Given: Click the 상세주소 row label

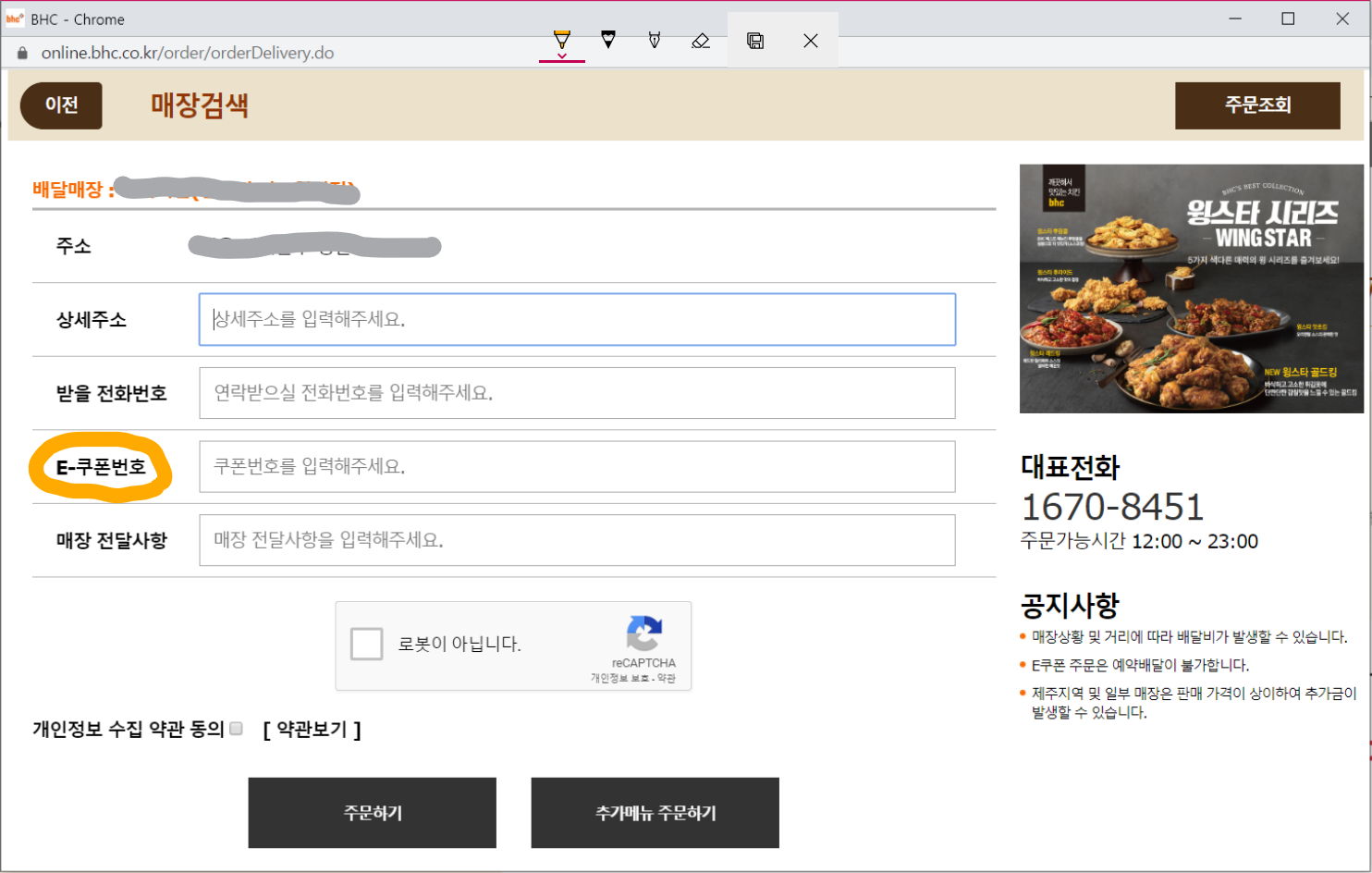Looking at the screenshot, I should click(x=92, y=320).
